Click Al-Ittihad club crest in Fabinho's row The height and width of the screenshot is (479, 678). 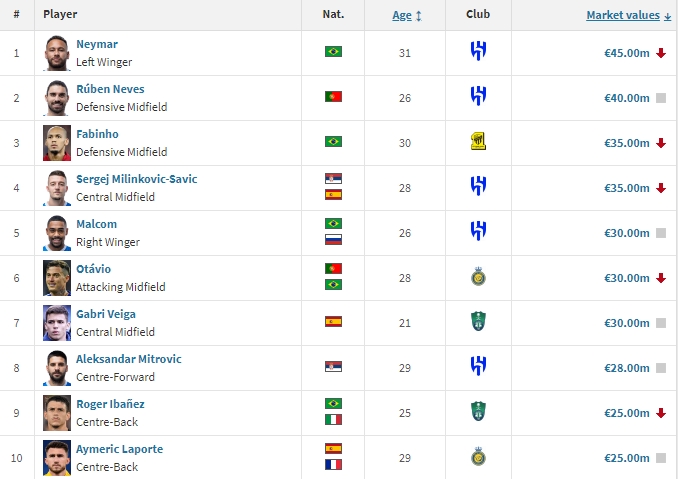point(478,142)
